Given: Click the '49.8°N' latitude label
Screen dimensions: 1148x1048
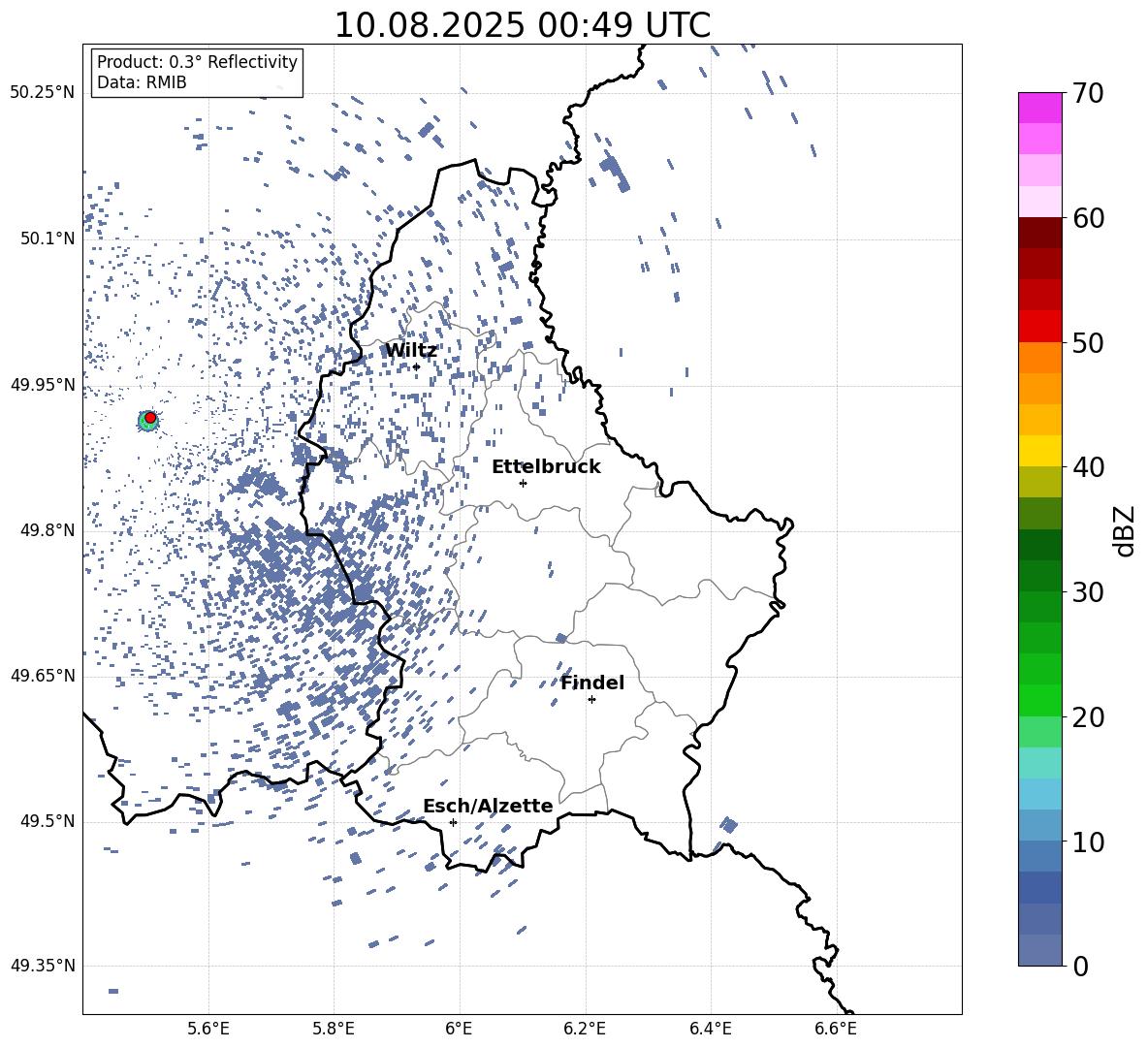Looking at the screenshot, I should (x=47, y=530).
